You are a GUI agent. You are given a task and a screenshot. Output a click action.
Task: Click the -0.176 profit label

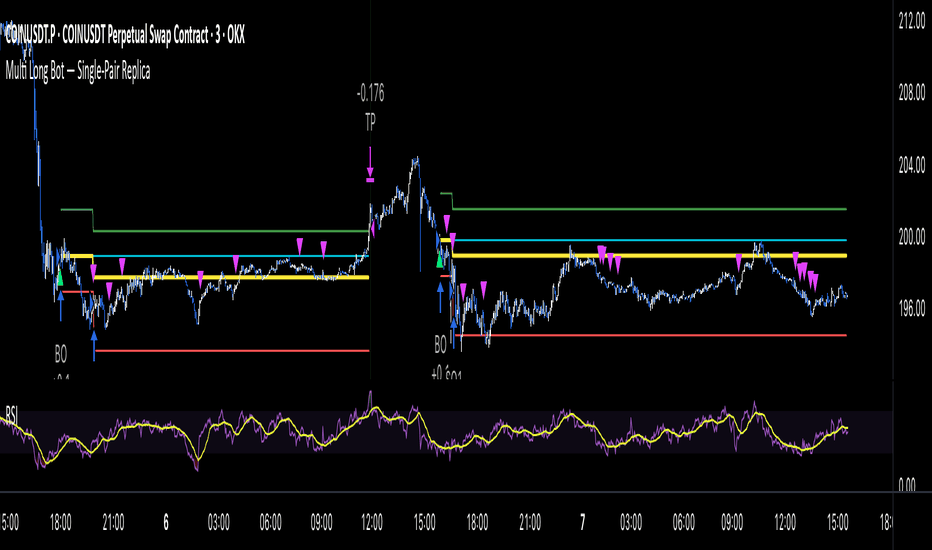coord(370,93)
